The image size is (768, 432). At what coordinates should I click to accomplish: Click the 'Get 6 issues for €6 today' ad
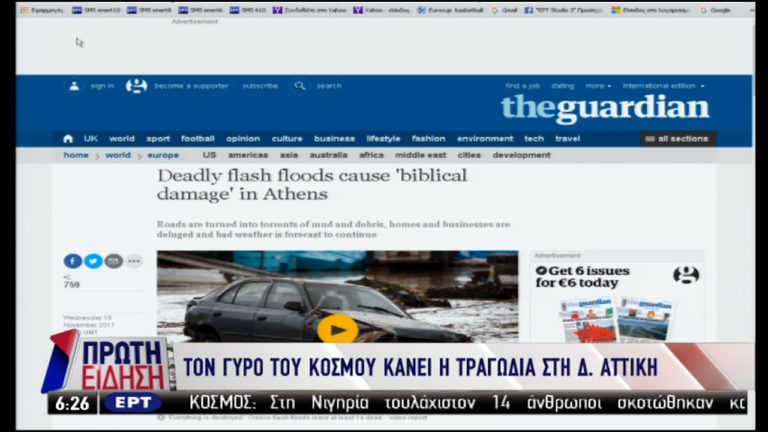click(x=617, y=301)
